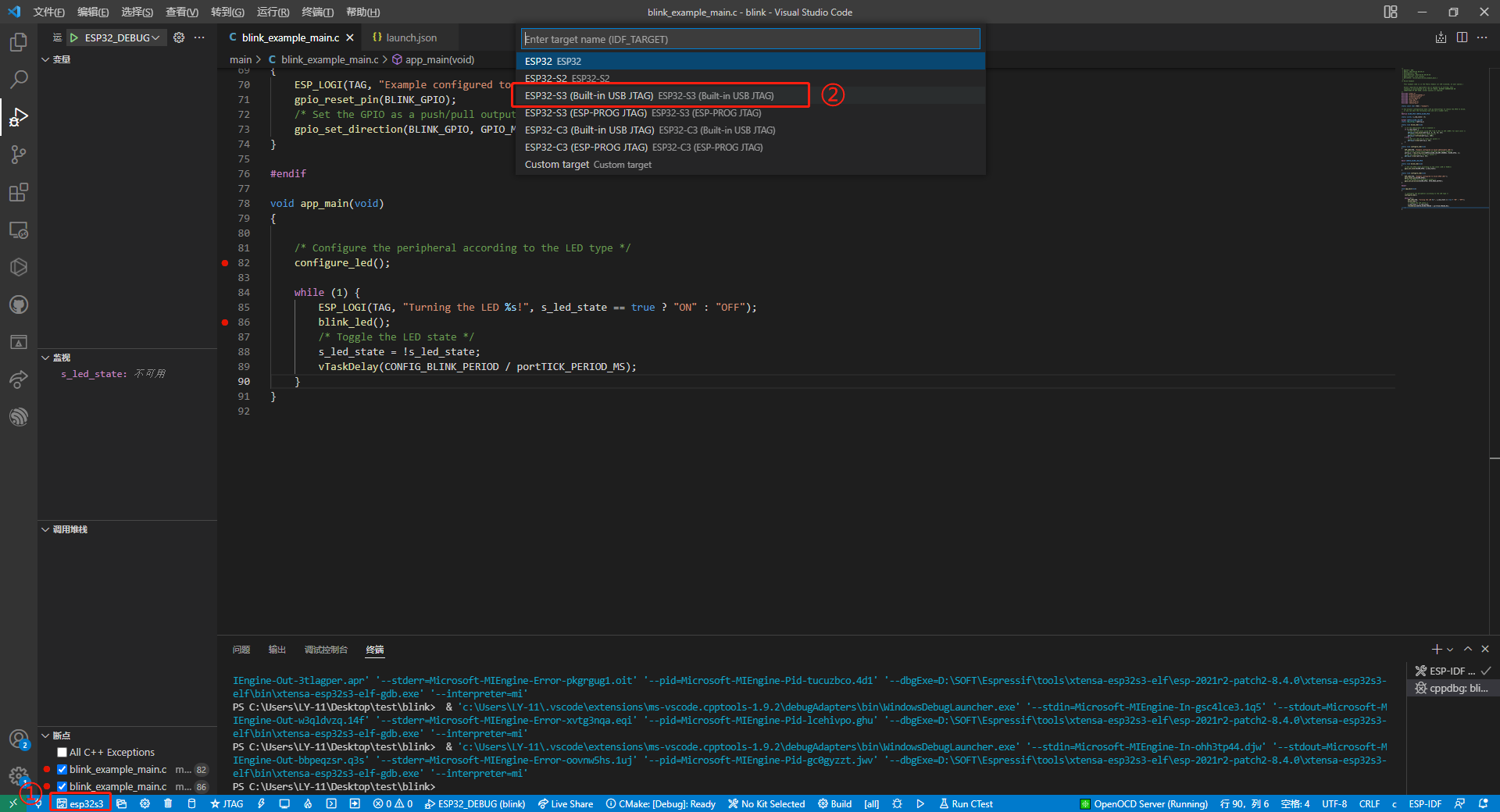Click the Build button in status bar

click(835, 803)
